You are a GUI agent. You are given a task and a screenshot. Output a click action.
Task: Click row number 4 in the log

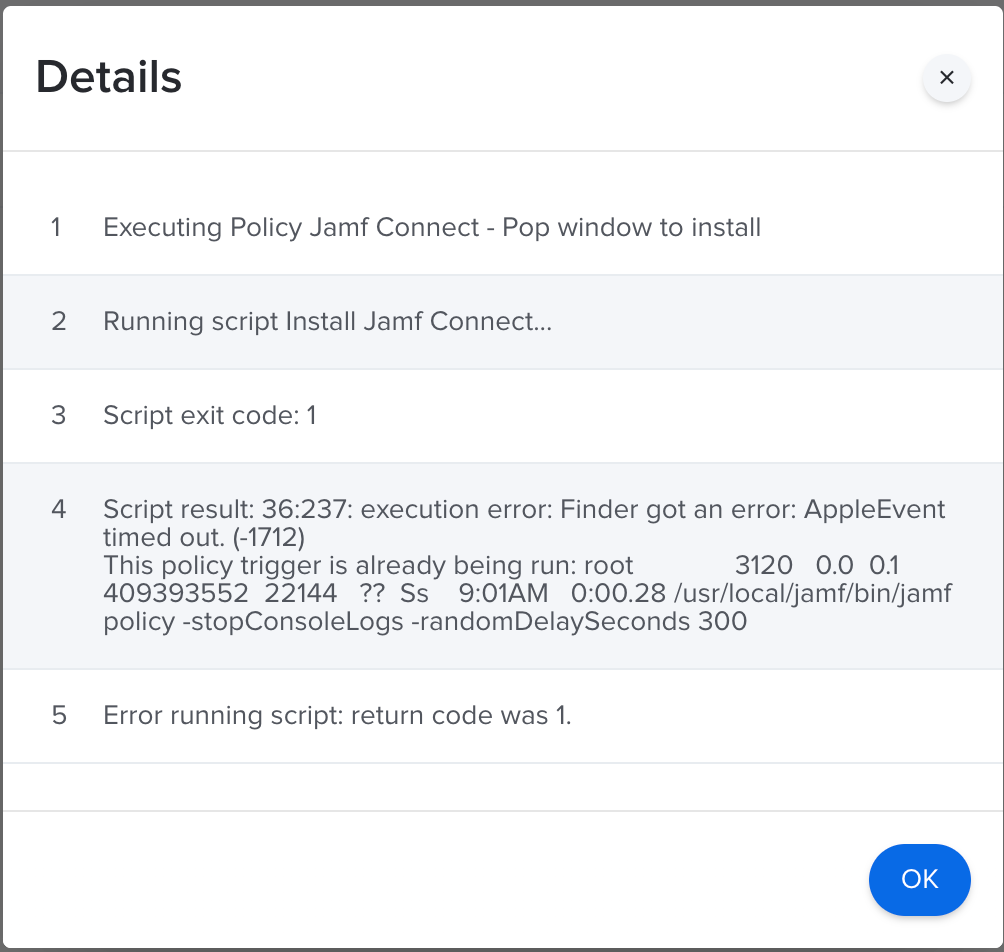point(58,510)
